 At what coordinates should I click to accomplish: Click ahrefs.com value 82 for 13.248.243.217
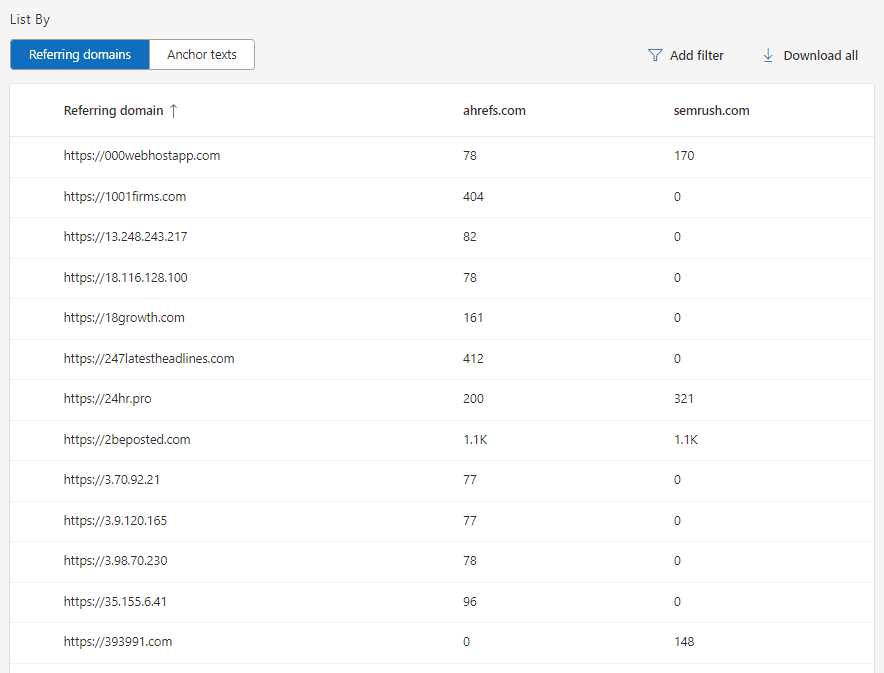pyautogui.click(x=470, y=237)
